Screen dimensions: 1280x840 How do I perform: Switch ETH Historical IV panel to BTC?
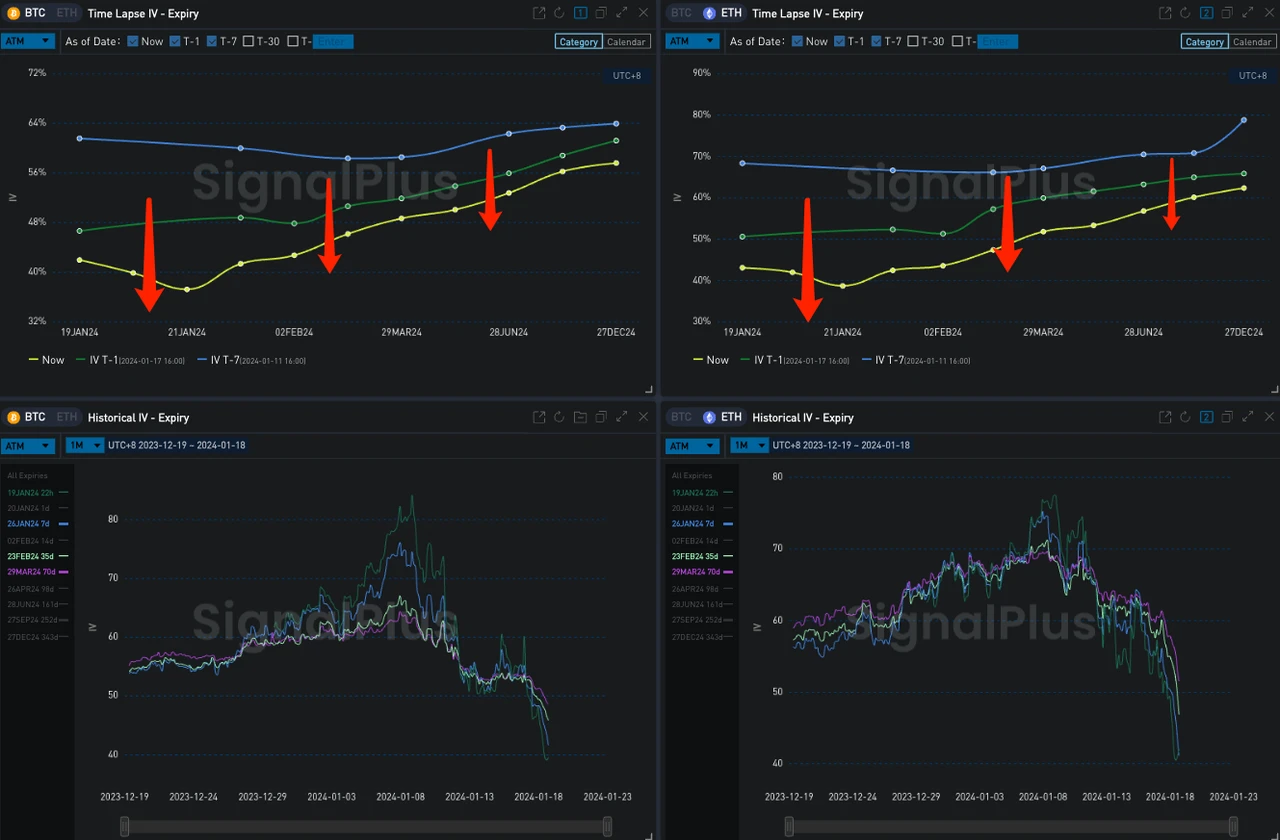pos(681,417)
